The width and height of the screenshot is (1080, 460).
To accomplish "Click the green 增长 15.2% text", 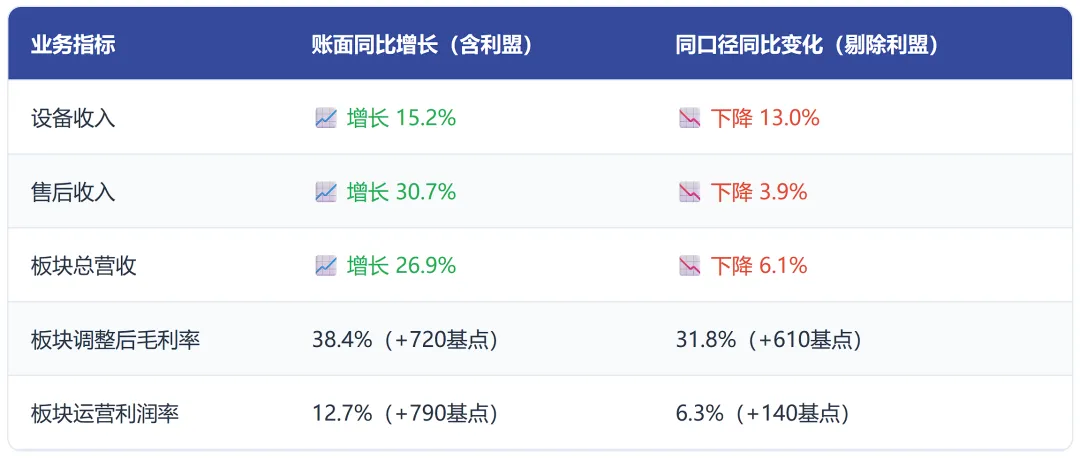I will [402, 118].
